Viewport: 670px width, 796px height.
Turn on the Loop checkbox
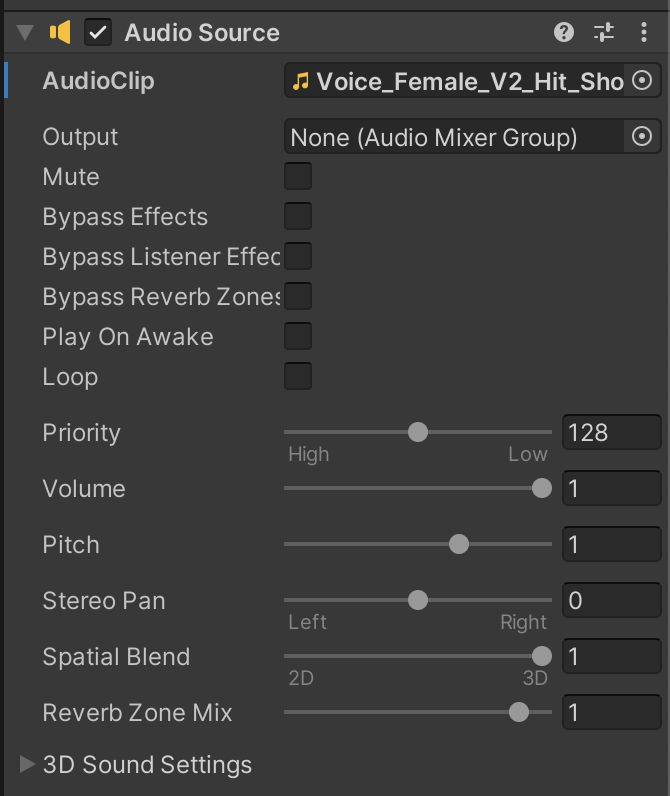298,377
